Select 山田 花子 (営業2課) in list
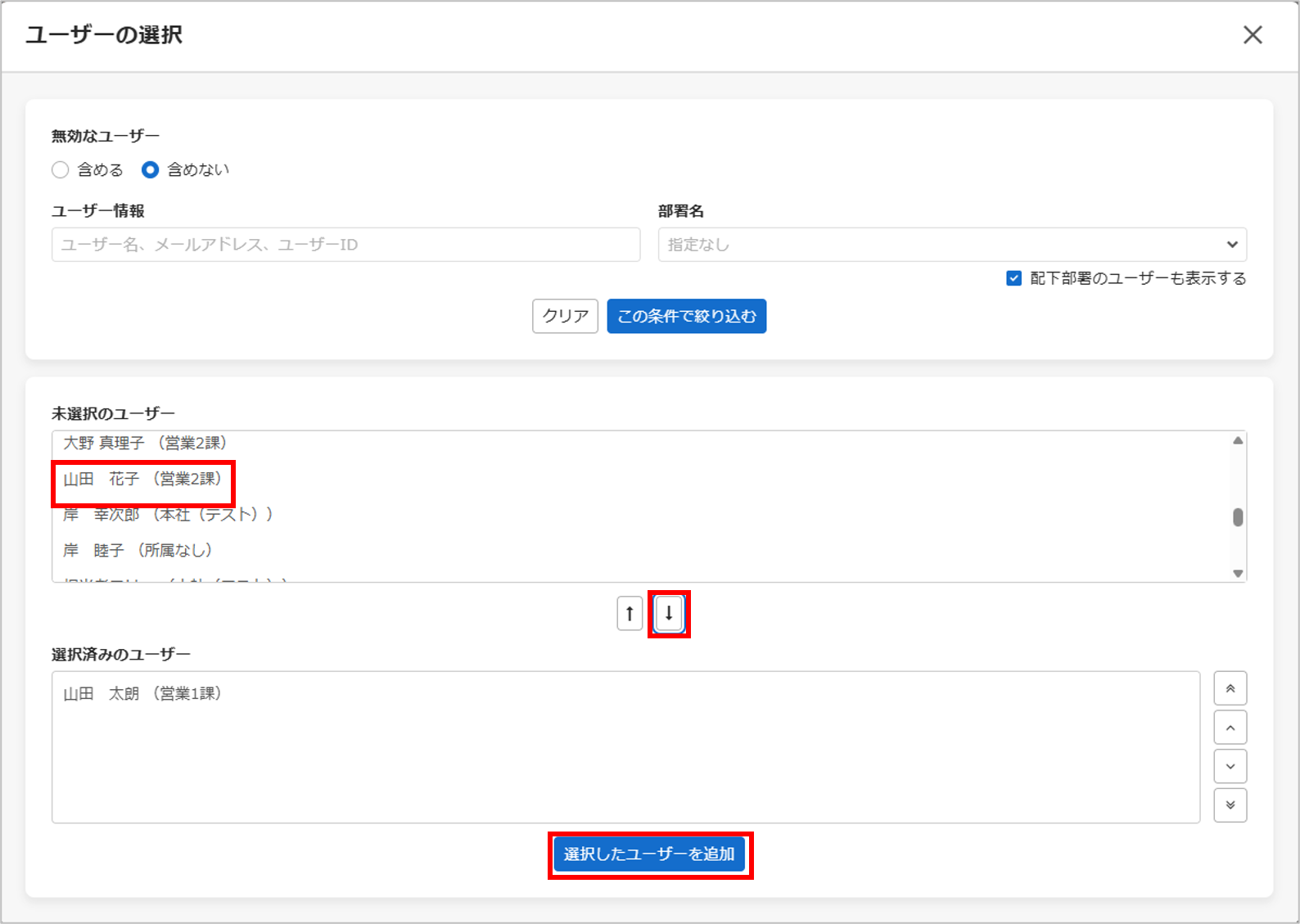The width and height of the screenshot is (1300, 924). tap(143, 479)
